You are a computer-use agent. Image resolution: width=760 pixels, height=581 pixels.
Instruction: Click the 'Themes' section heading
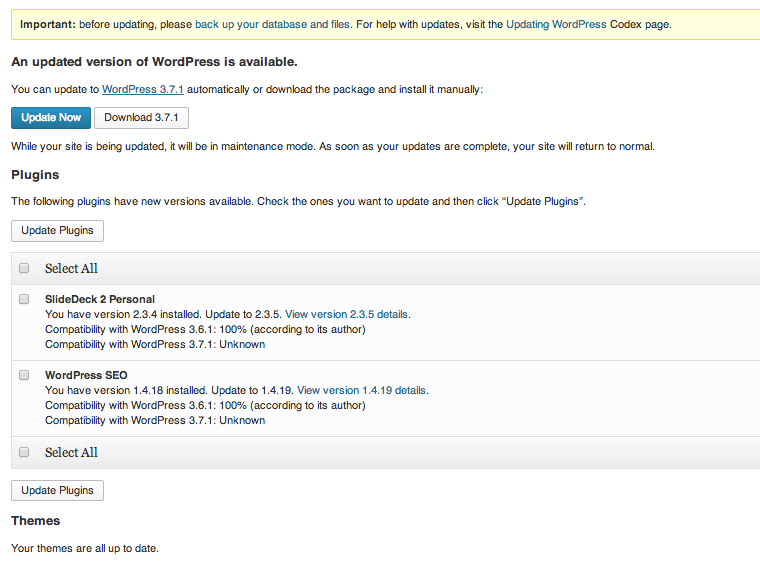click(35, 521)
